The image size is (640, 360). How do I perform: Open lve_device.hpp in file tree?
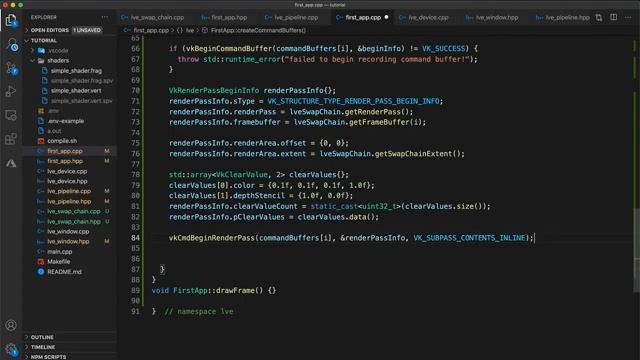point(67,181)
